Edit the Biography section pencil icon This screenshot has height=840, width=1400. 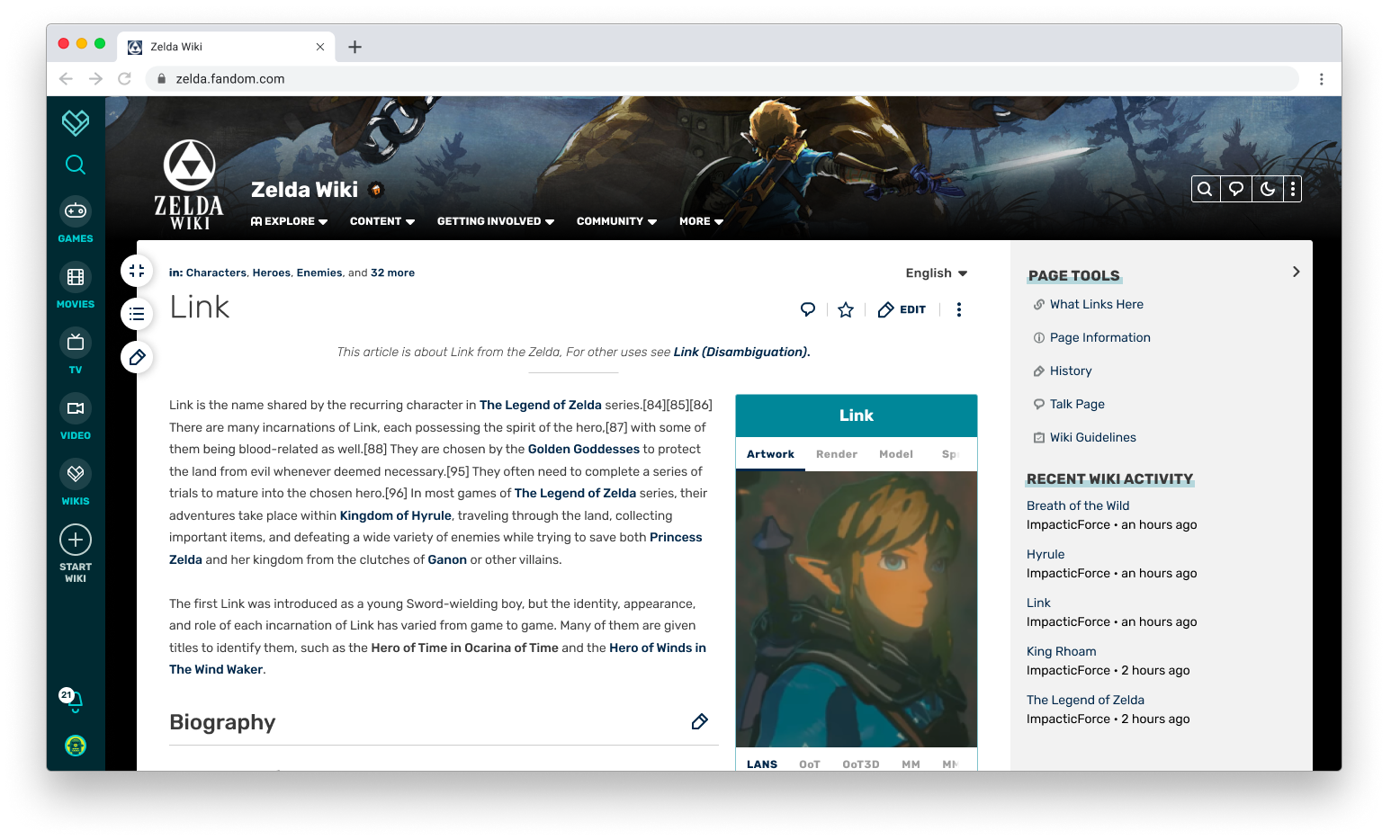(700, 721)
